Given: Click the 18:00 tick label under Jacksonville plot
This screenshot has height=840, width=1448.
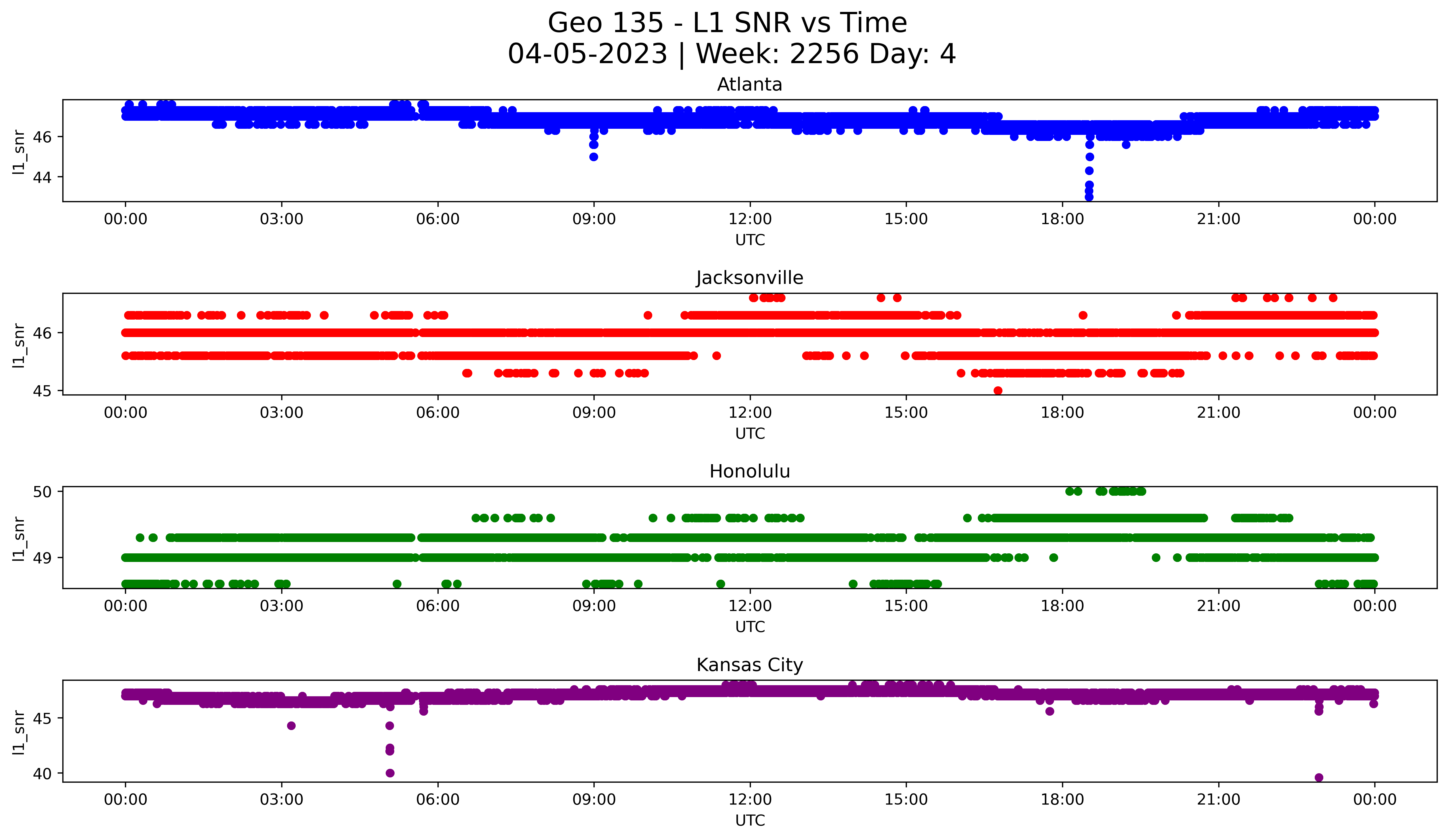Looking at the screenshot, I should [1062, 412].
